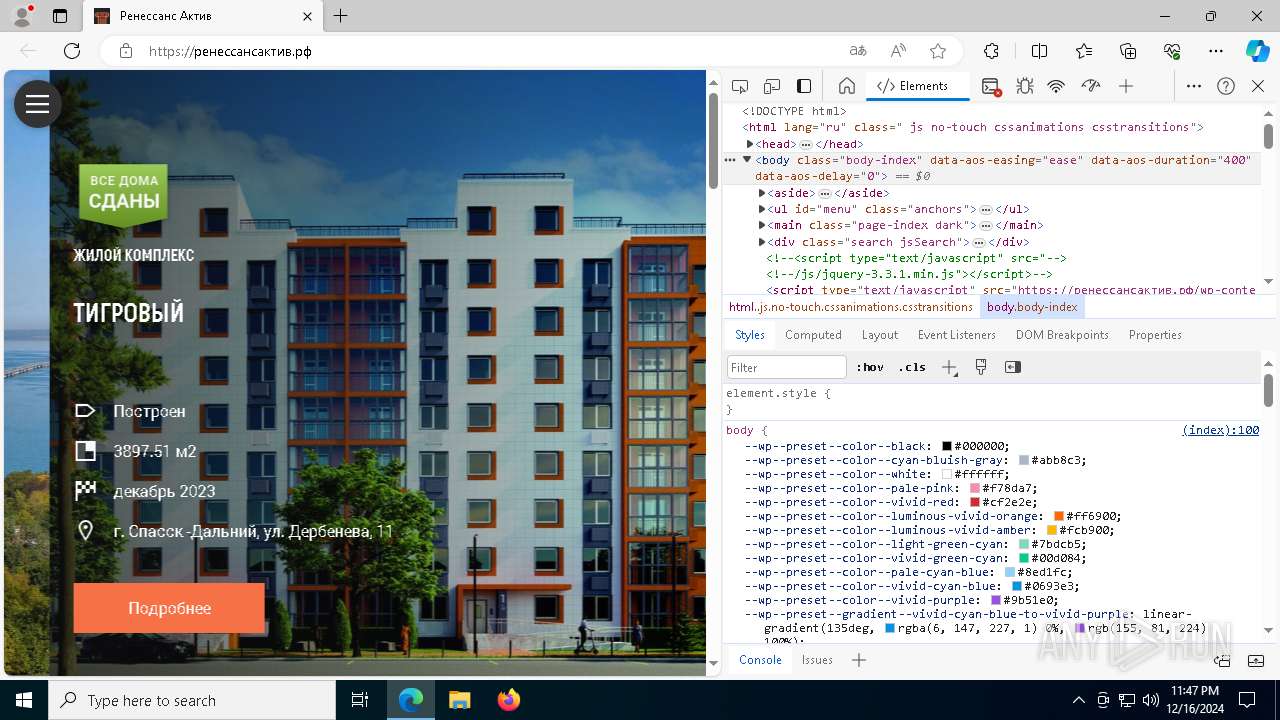The image size is (1280, 720).
Task: Open Firefox from the taskbar
Action: [x=508, y=700]
